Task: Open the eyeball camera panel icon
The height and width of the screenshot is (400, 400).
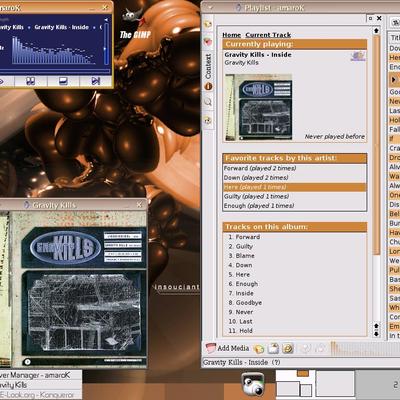Action: pyautogui.click(x=253, y=385)
